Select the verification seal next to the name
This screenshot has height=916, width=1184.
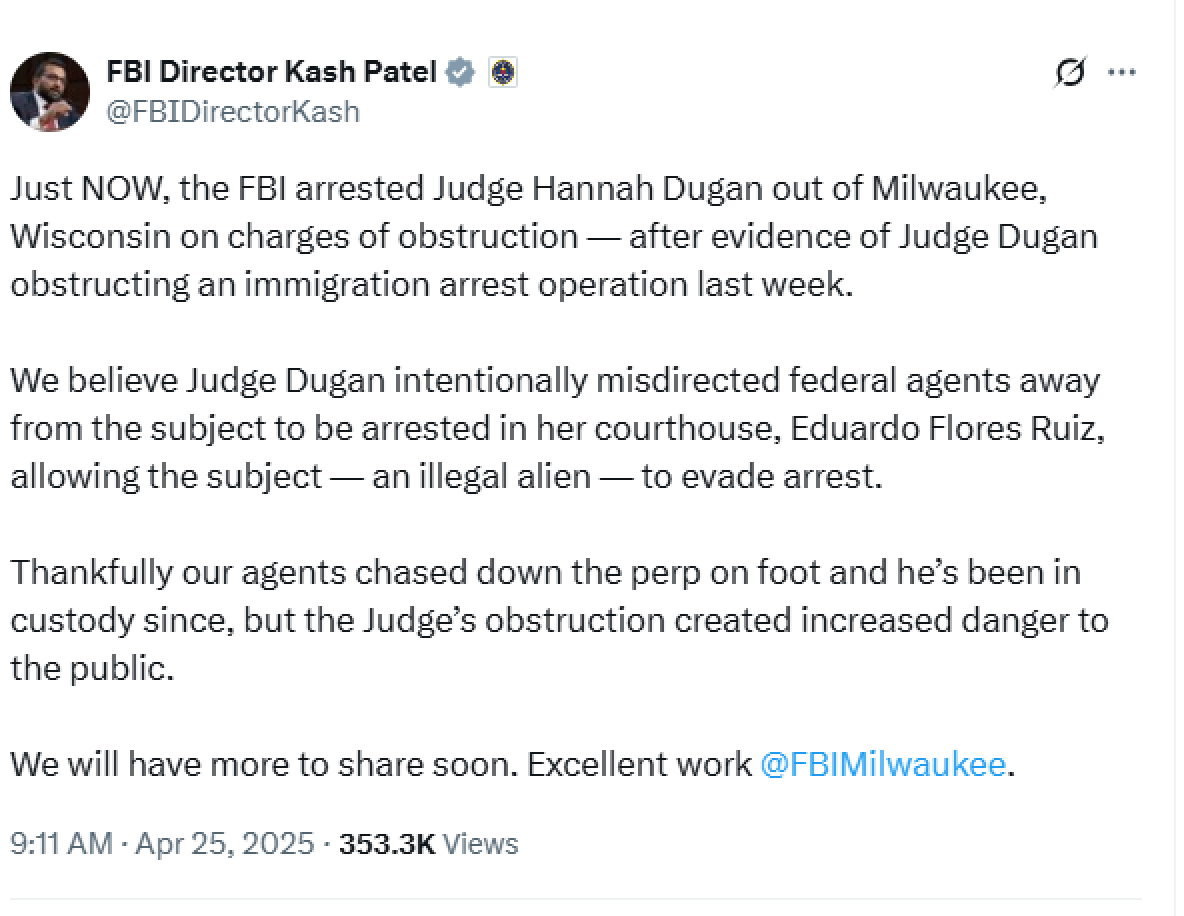click(460, 71)
